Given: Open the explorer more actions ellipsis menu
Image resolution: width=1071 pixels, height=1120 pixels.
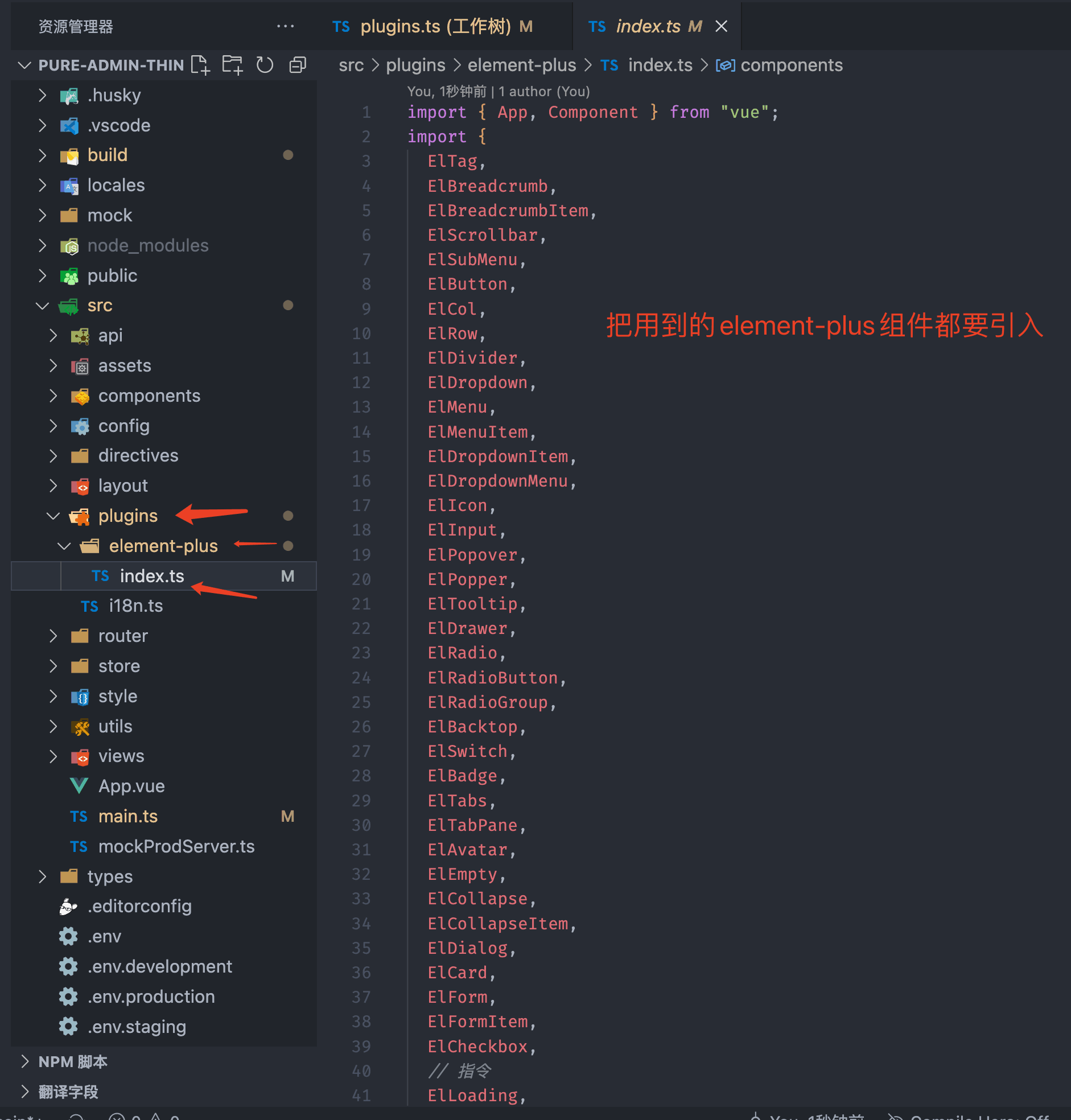Looking at the screenshot, I should (x=285, y=26).
